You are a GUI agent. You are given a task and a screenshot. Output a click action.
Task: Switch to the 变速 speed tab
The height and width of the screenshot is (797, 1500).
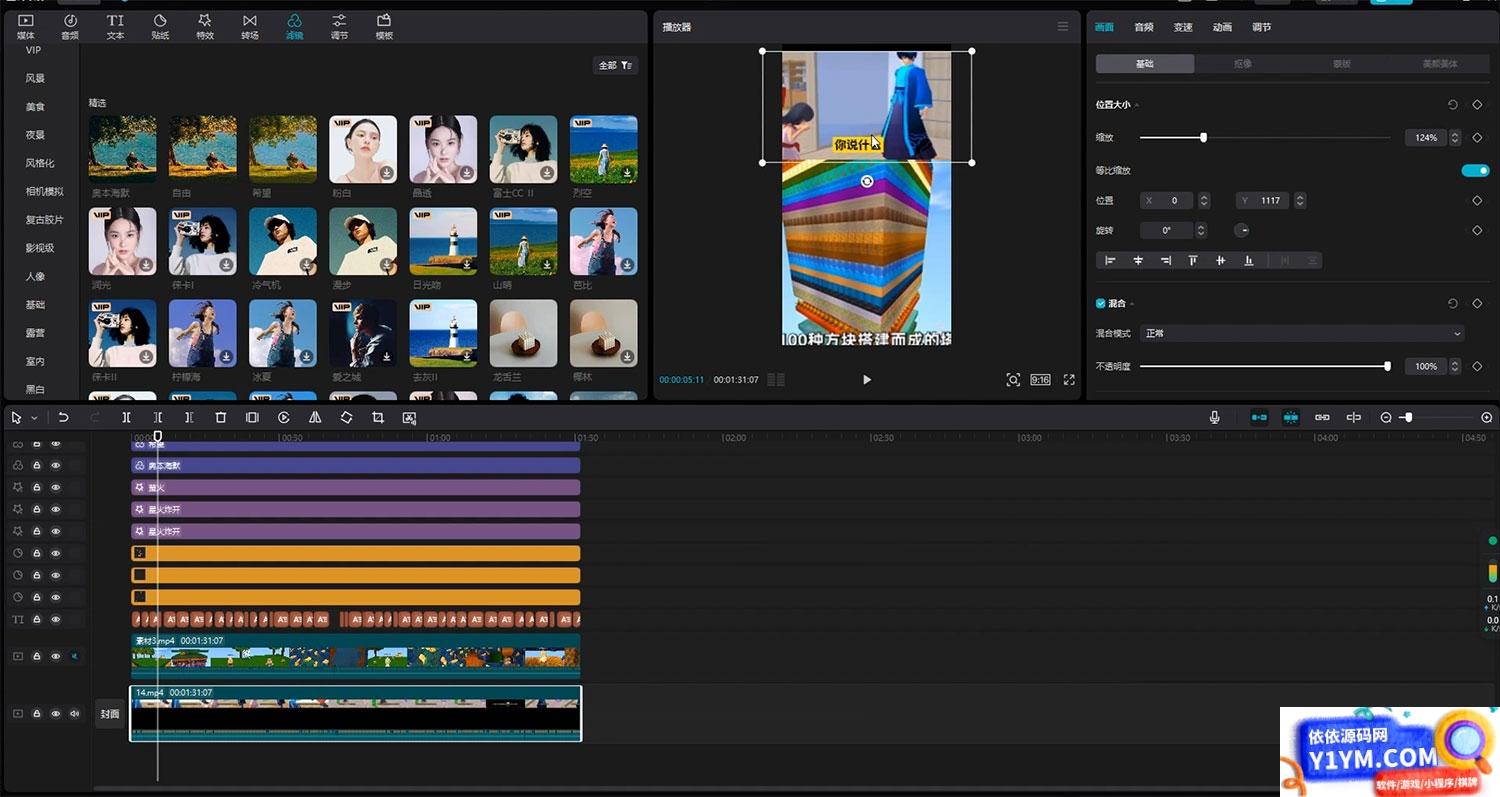click(1183, 27)
